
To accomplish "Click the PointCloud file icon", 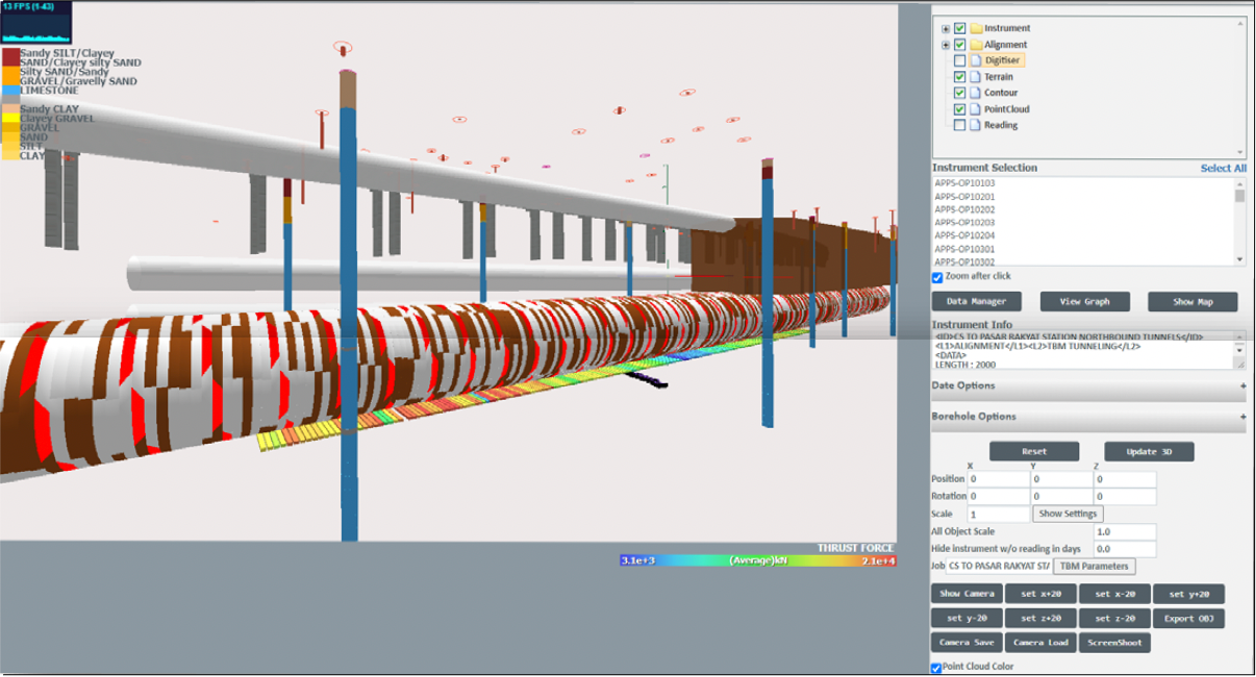I will point(975,109).
